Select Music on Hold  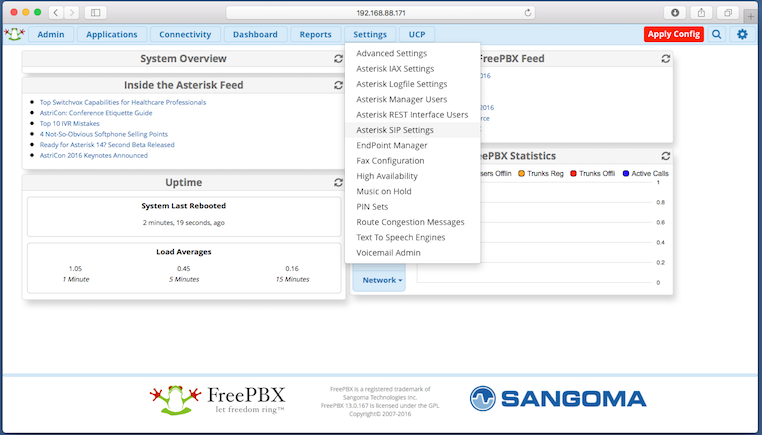coord(413,191)
